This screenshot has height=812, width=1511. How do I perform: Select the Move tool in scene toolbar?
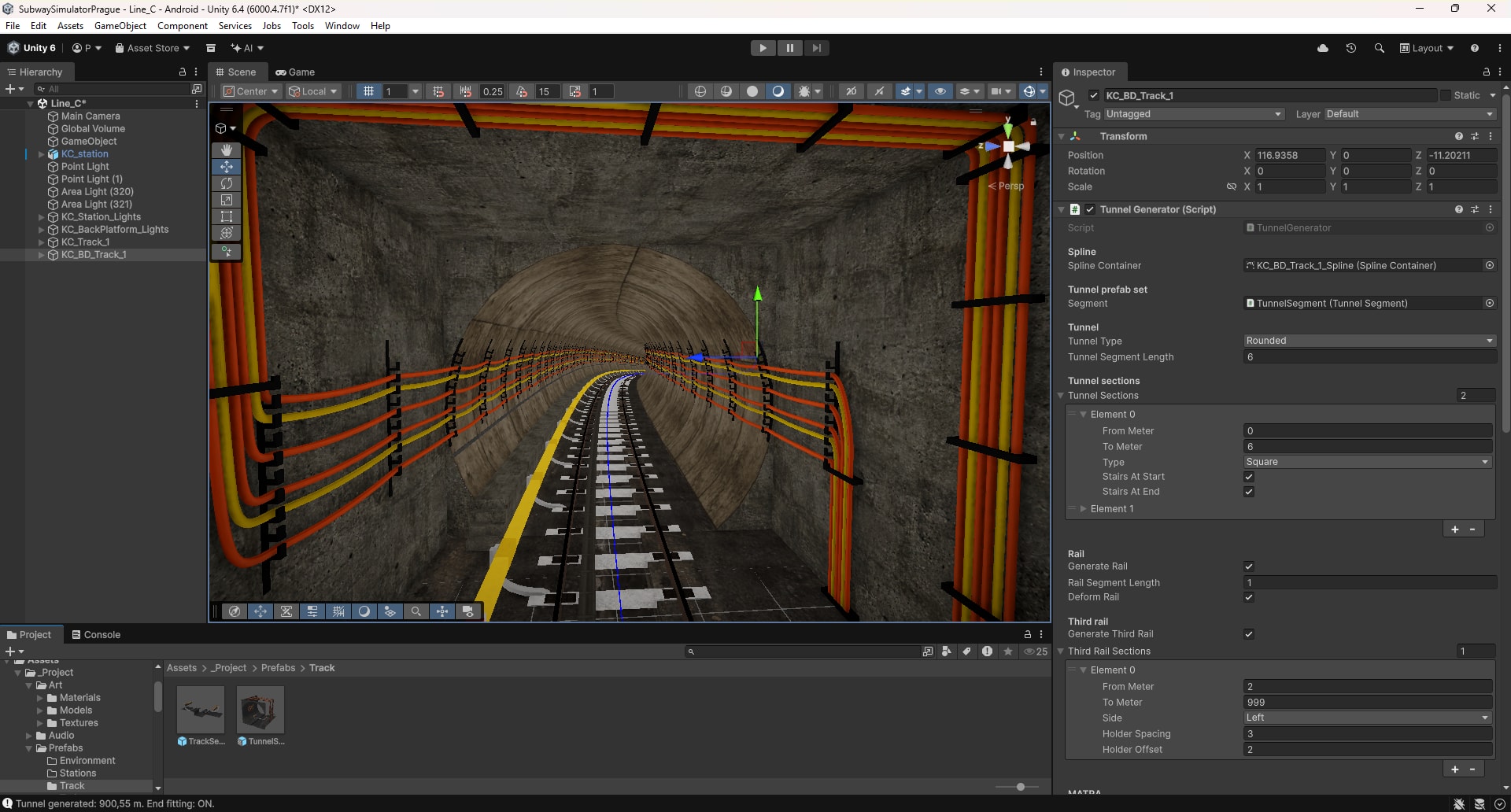227,167
